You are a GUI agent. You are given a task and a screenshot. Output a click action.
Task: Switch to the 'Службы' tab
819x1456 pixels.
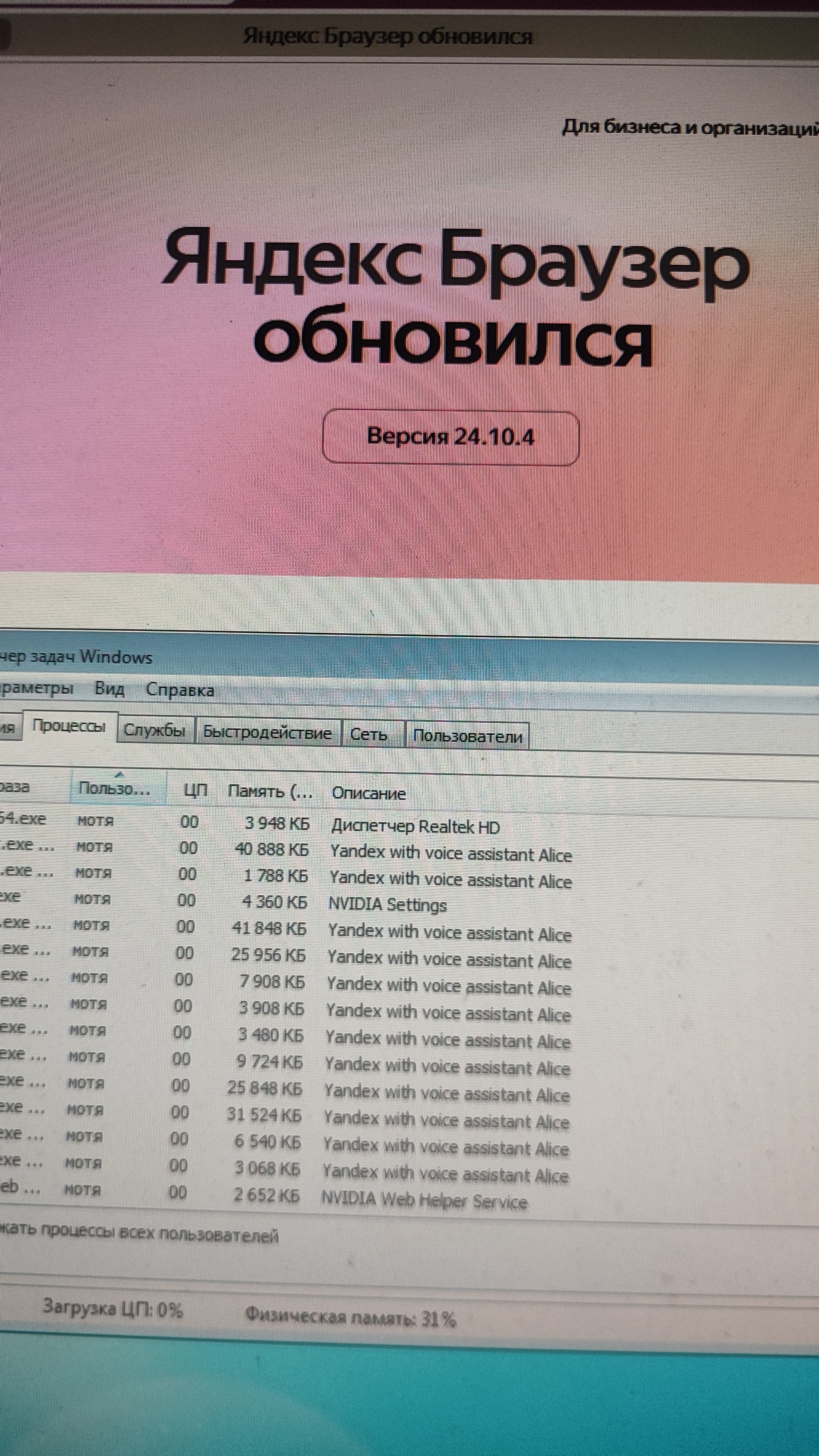click(154, 730)
